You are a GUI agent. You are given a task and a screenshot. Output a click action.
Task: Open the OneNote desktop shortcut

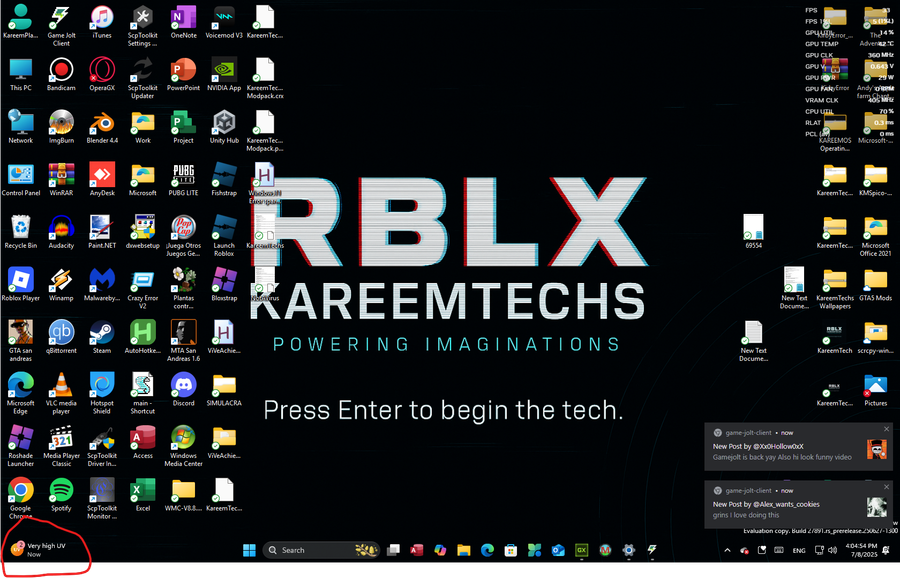[x=183, y=22]
